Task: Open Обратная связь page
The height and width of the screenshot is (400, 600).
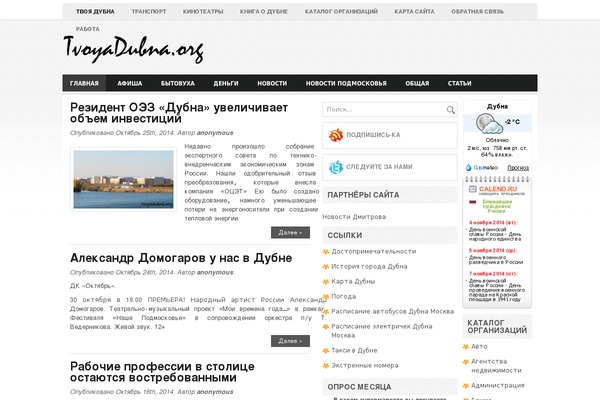Action: tap(478, 12)
